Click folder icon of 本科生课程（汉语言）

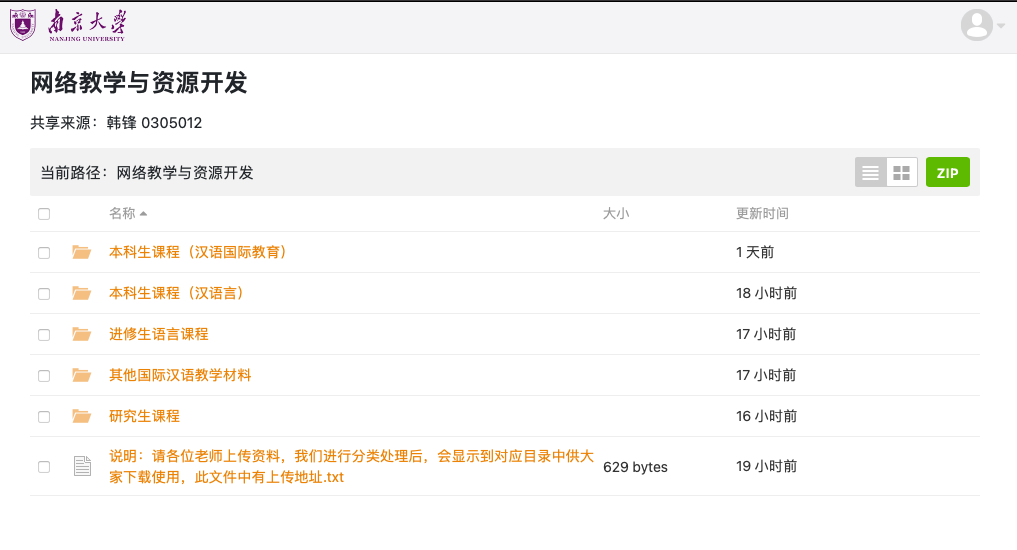click(82, 294)
